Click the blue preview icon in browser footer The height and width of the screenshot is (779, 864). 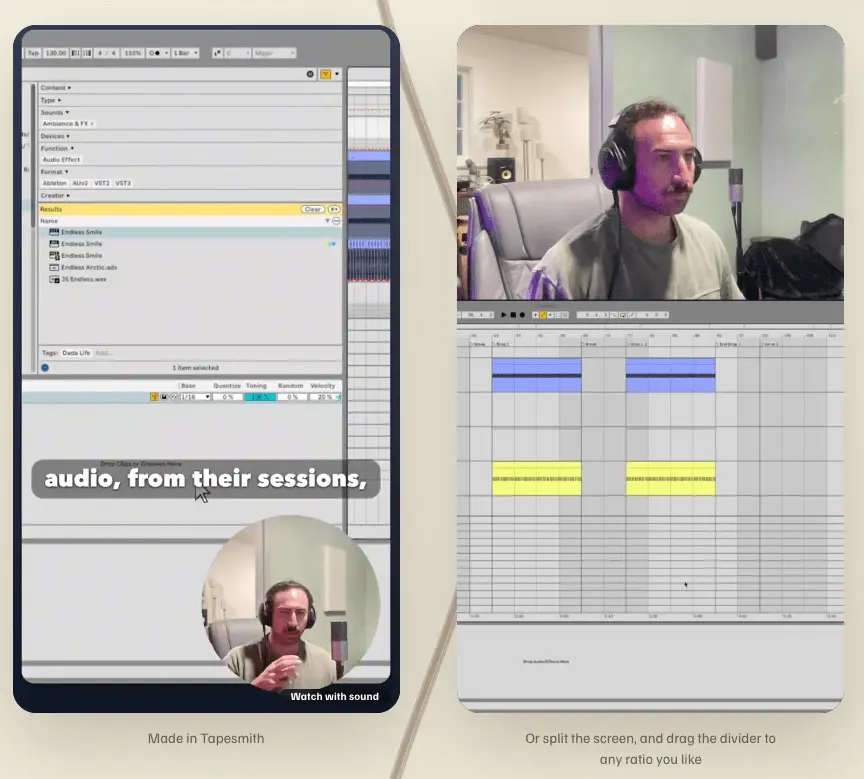[x=45, y=368]
